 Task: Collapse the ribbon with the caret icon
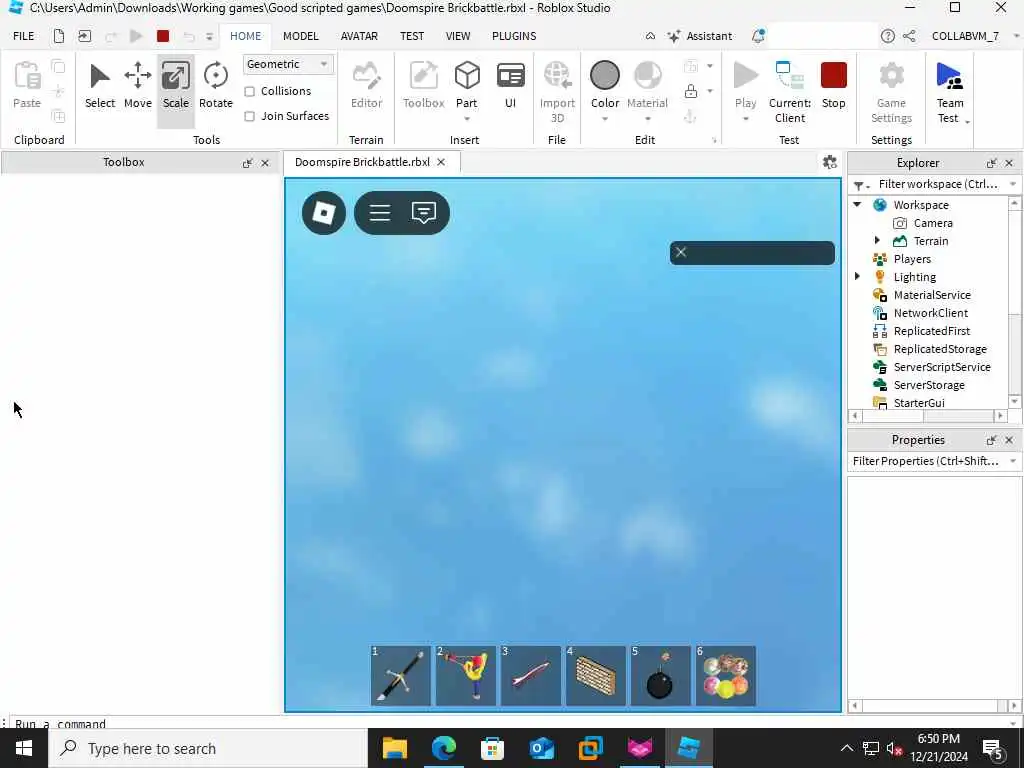(650, 36)
